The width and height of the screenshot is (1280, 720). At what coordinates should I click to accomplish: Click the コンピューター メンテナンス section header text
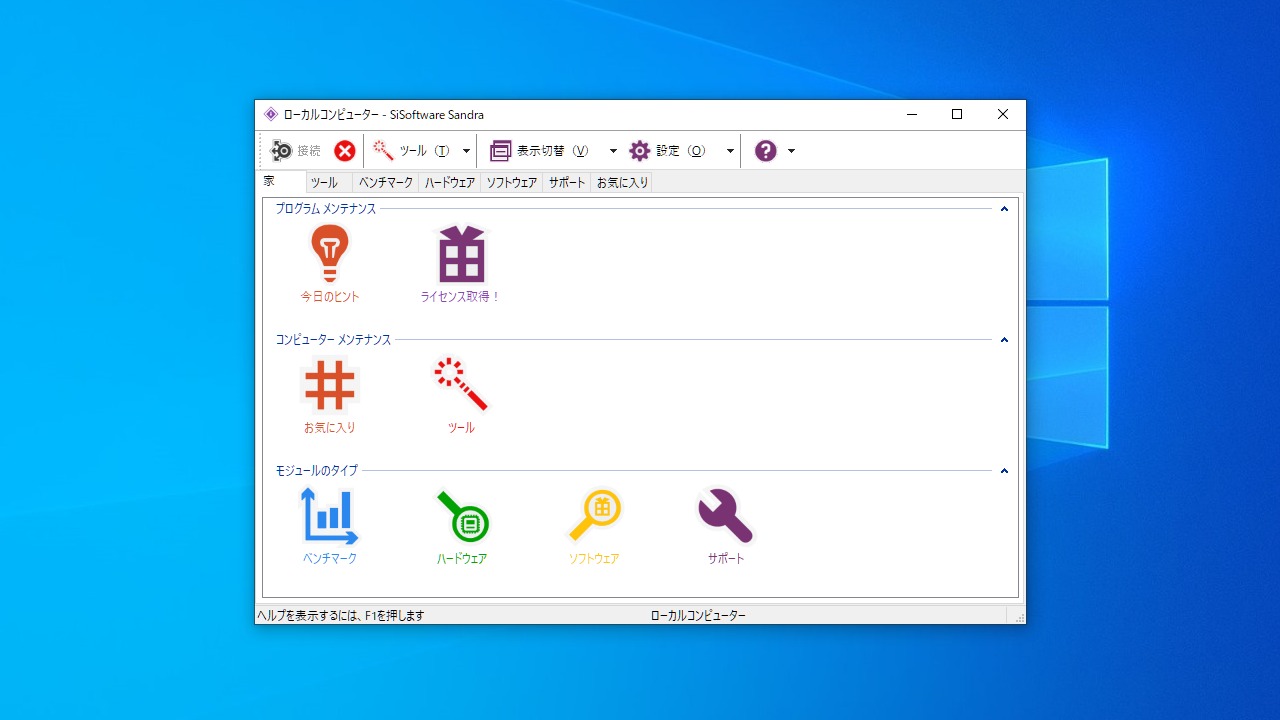334,340
